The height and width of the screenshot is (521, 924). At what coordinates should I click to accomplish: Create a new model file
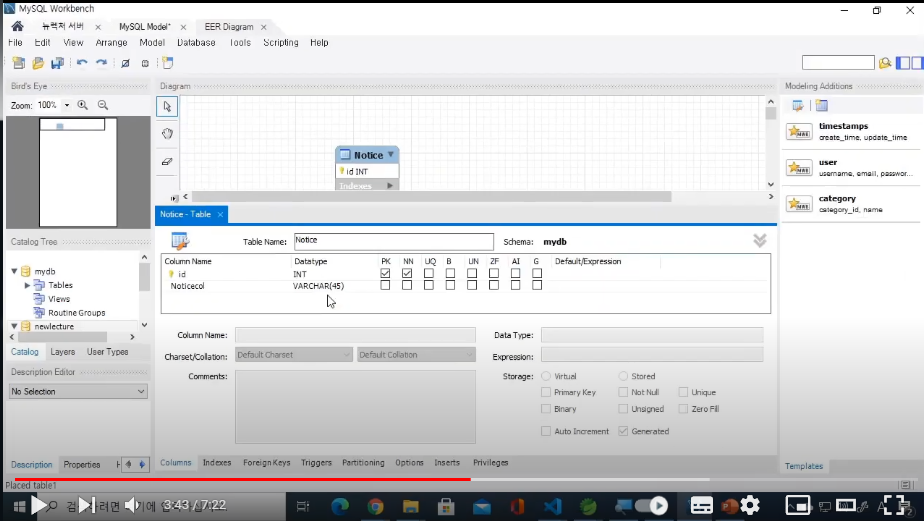pos(19,63)
